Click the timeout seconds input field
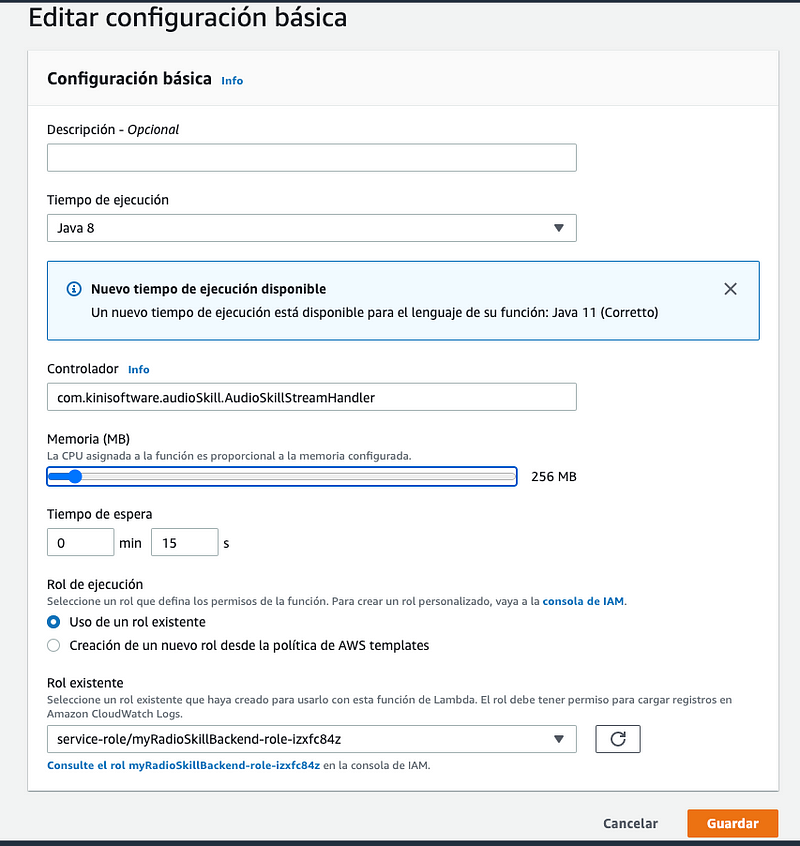800x846 pixels. (184, 543)
